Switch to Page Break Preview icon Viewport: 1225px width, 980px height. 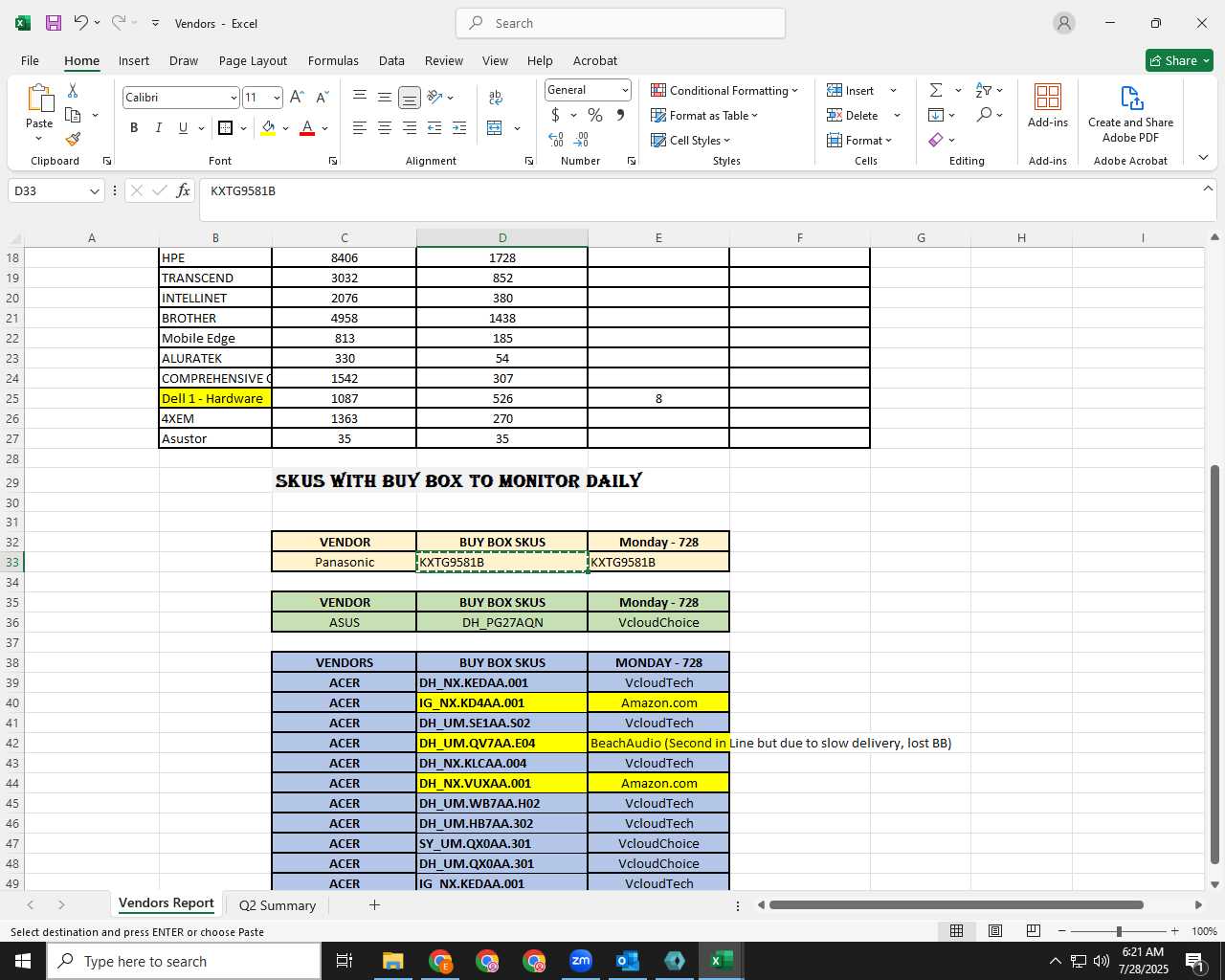(x=1034, y=931)
